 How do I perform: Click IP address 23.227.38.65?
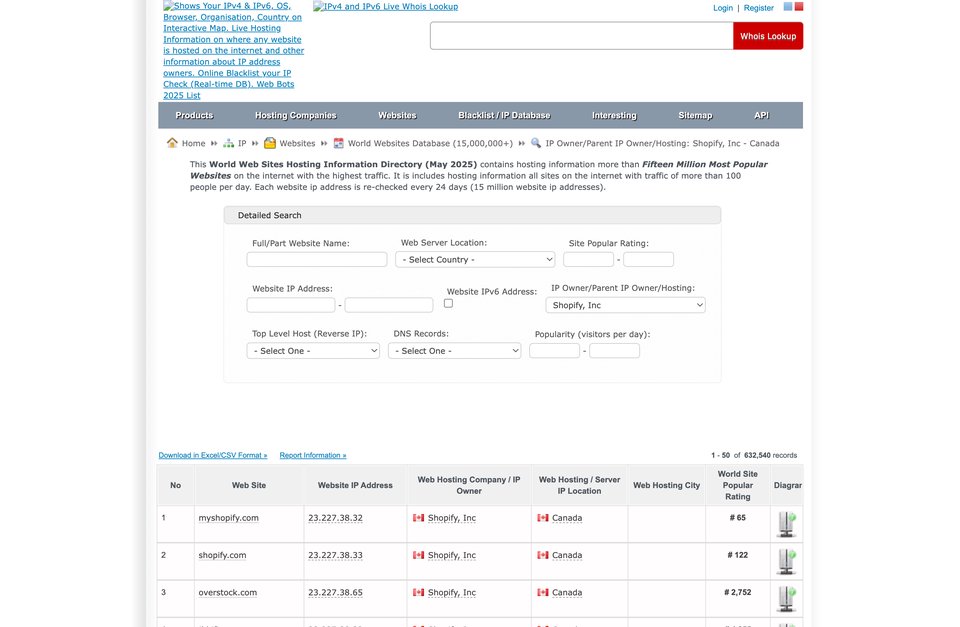tap(336, 593)
